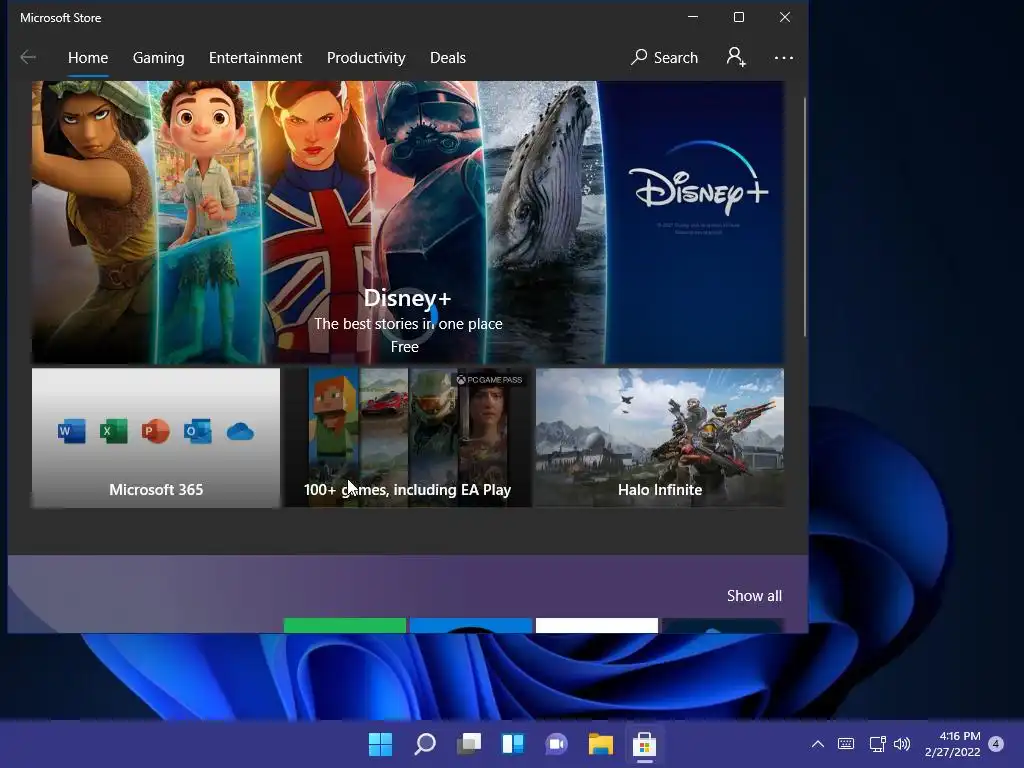Viewport: 1024px width, 768px height.
Task: Switch to the Gaming tab
Action: (159, 57)
